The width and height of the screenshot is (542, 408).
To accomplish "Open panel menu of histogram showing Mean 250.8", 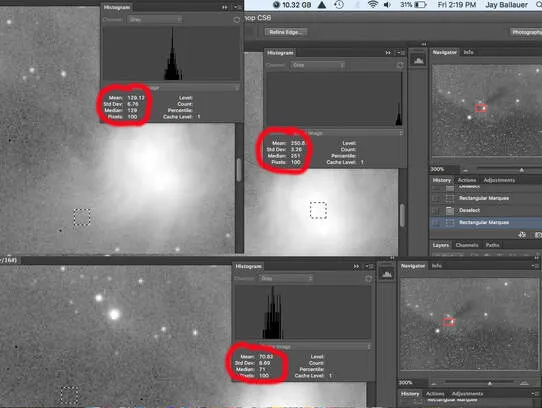I will click(x=401, y=53).
